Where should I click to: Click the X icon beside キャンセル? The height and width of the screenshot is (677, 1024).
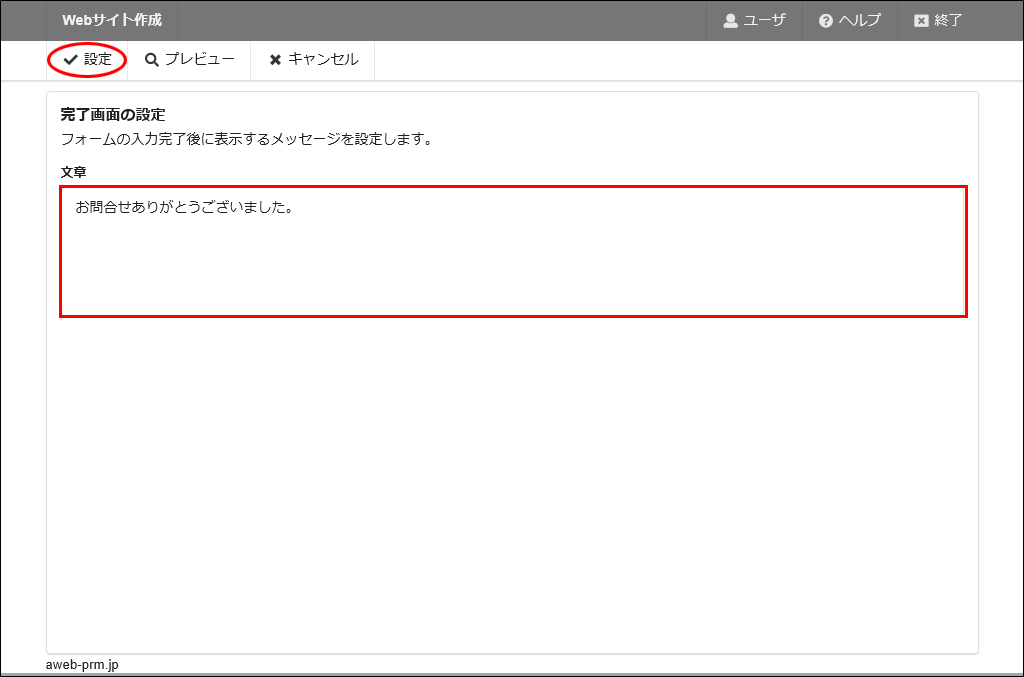pyautogui.click(x=275, y=60)
